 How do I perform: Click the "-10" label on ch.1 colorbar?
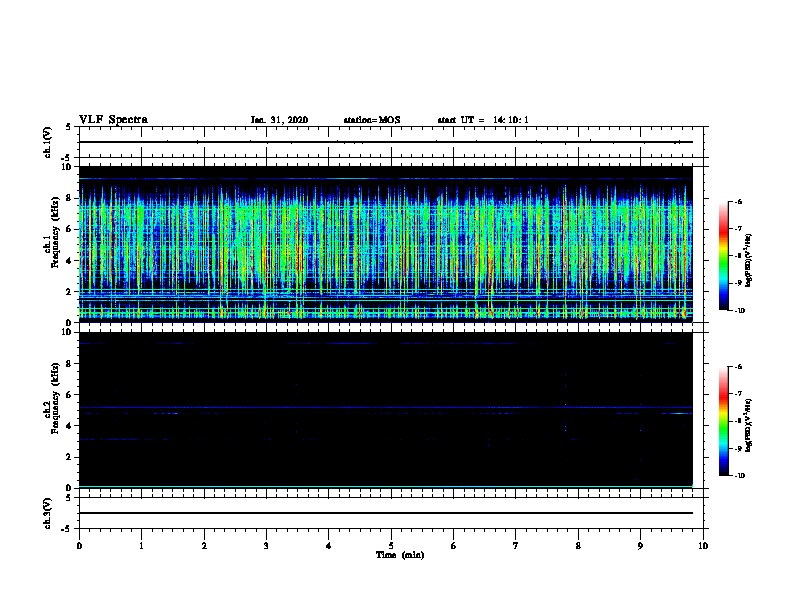(x=739, y=310)
